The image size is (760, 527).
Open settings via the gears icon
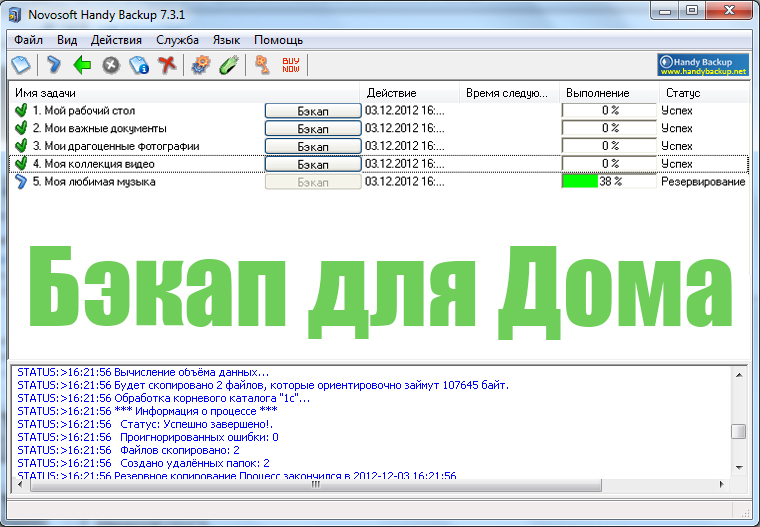[x=200, y=64]
